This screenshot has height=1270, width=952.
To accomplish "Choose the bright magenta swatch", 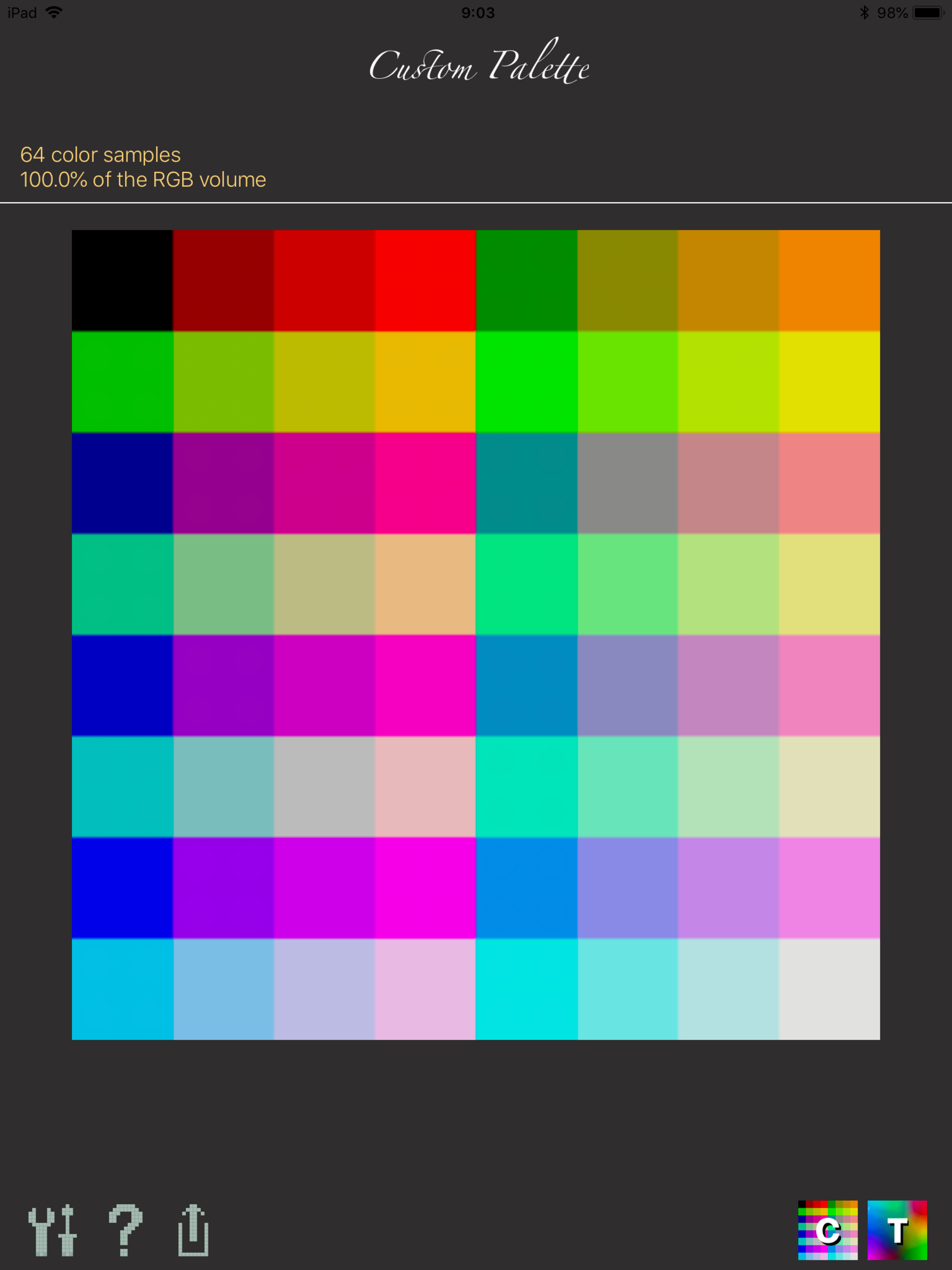I will click(425, 887).
